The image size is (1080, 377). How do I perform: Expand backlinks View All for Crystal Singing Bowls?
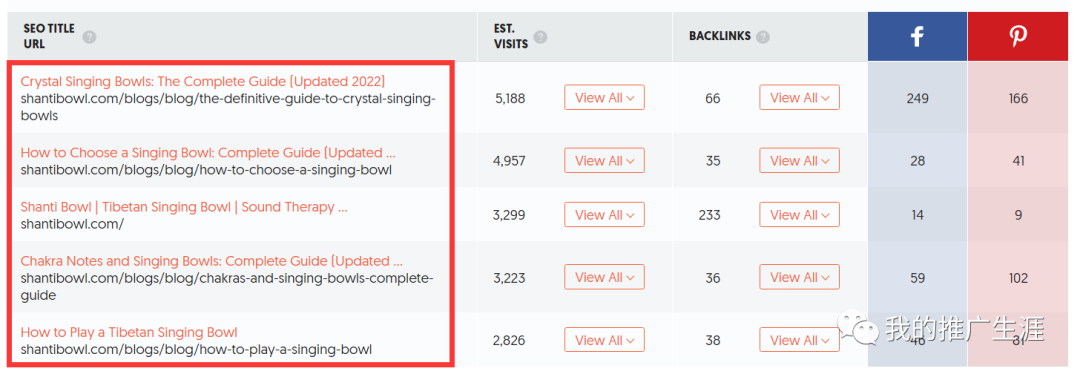(800, 98)
